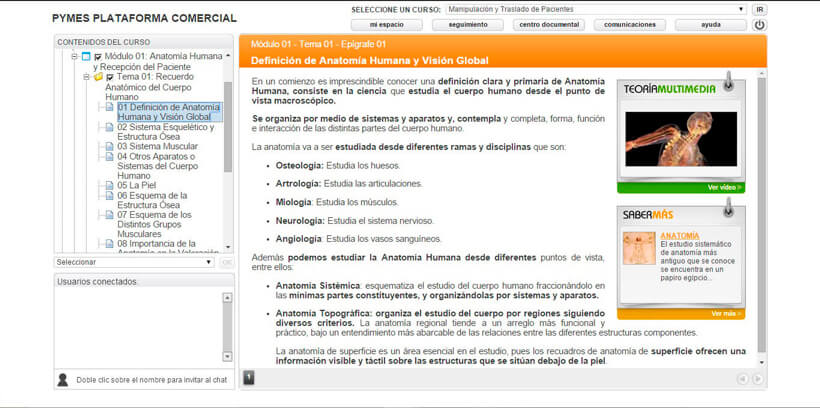Open the comunicaciones menu

(630, 25)
